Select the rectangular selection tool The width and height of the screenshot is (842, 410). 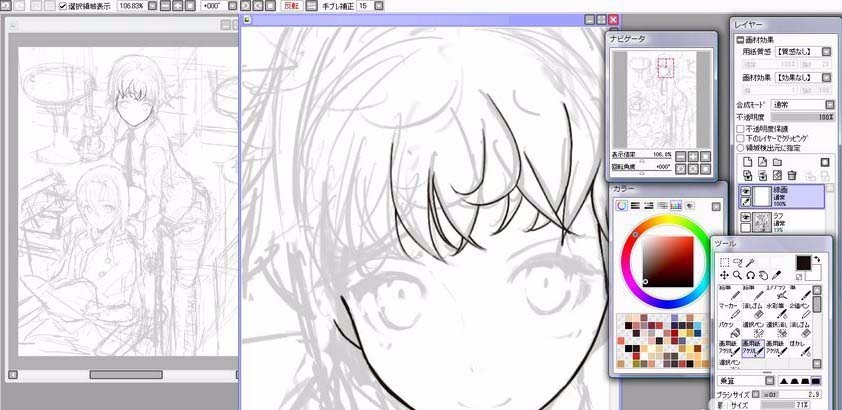coord(724,261)
